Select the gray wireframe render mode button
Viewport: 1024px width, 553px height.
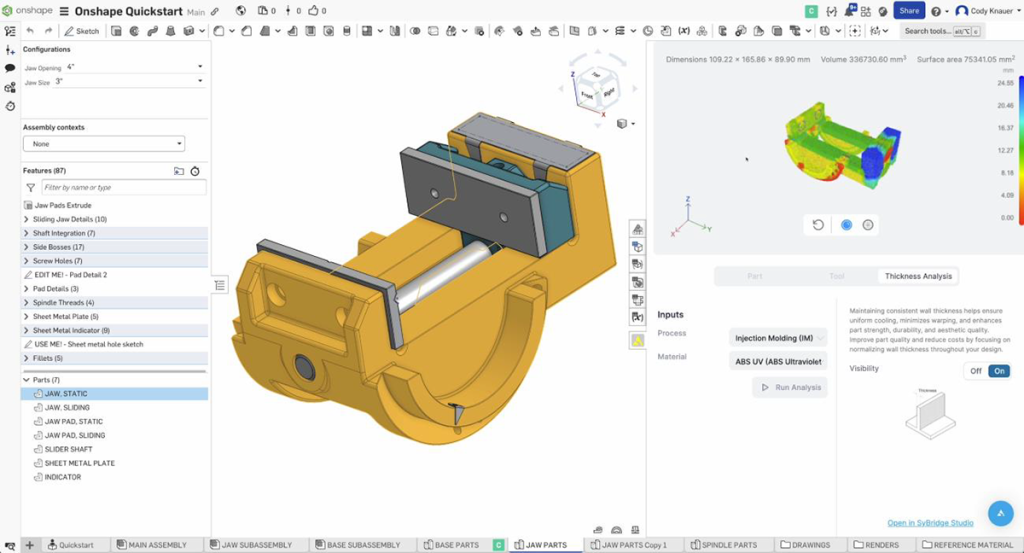click(x=868, y=225)
